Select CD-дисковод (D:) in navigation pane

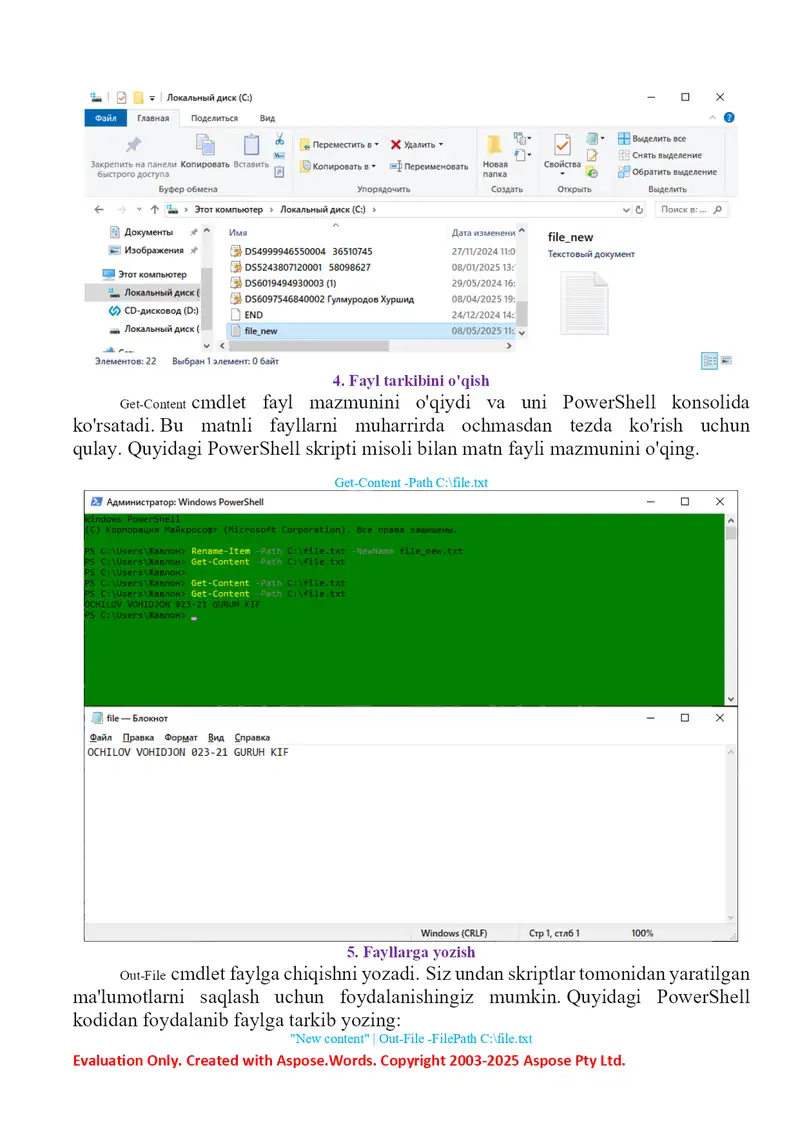pyautogui.click(x=153, y=311)
